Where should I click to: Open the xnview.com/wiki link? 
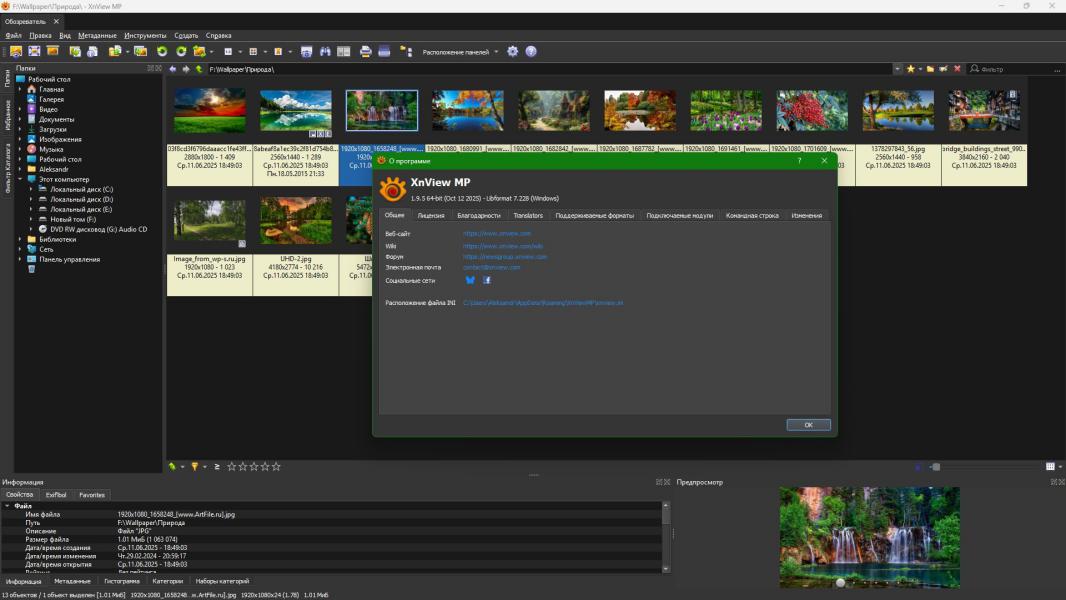coord(502,245)
